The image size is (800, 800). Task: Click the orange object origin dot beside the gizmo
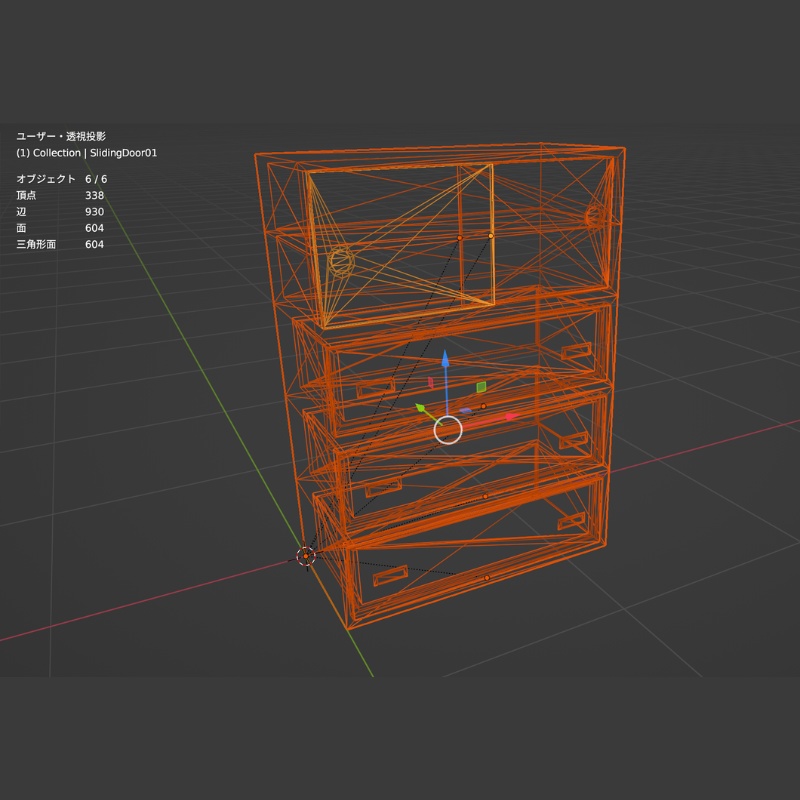(x=483, y=406)
